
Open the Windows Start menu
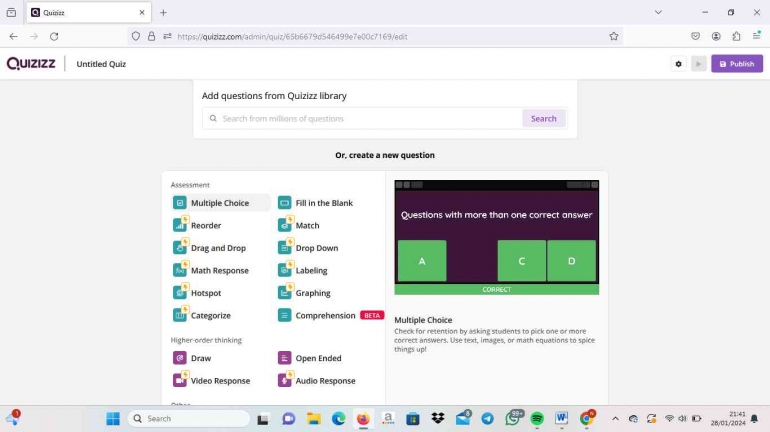point(113,419)
